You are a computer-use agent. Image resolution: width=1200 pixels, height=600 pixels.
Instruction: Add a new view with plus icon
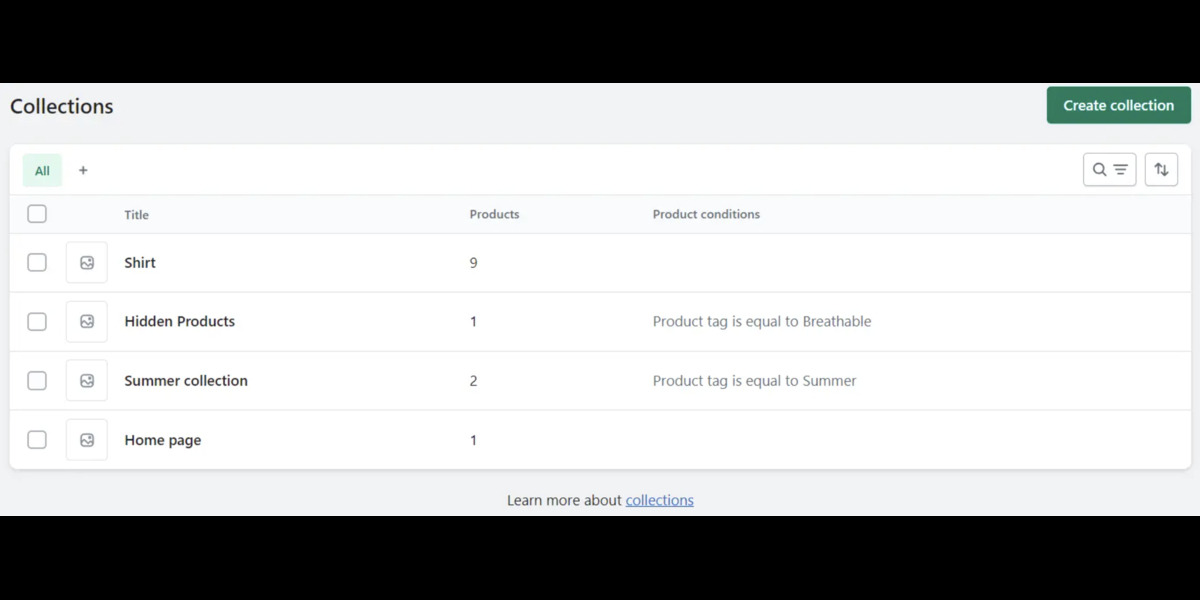coord(83,170)
